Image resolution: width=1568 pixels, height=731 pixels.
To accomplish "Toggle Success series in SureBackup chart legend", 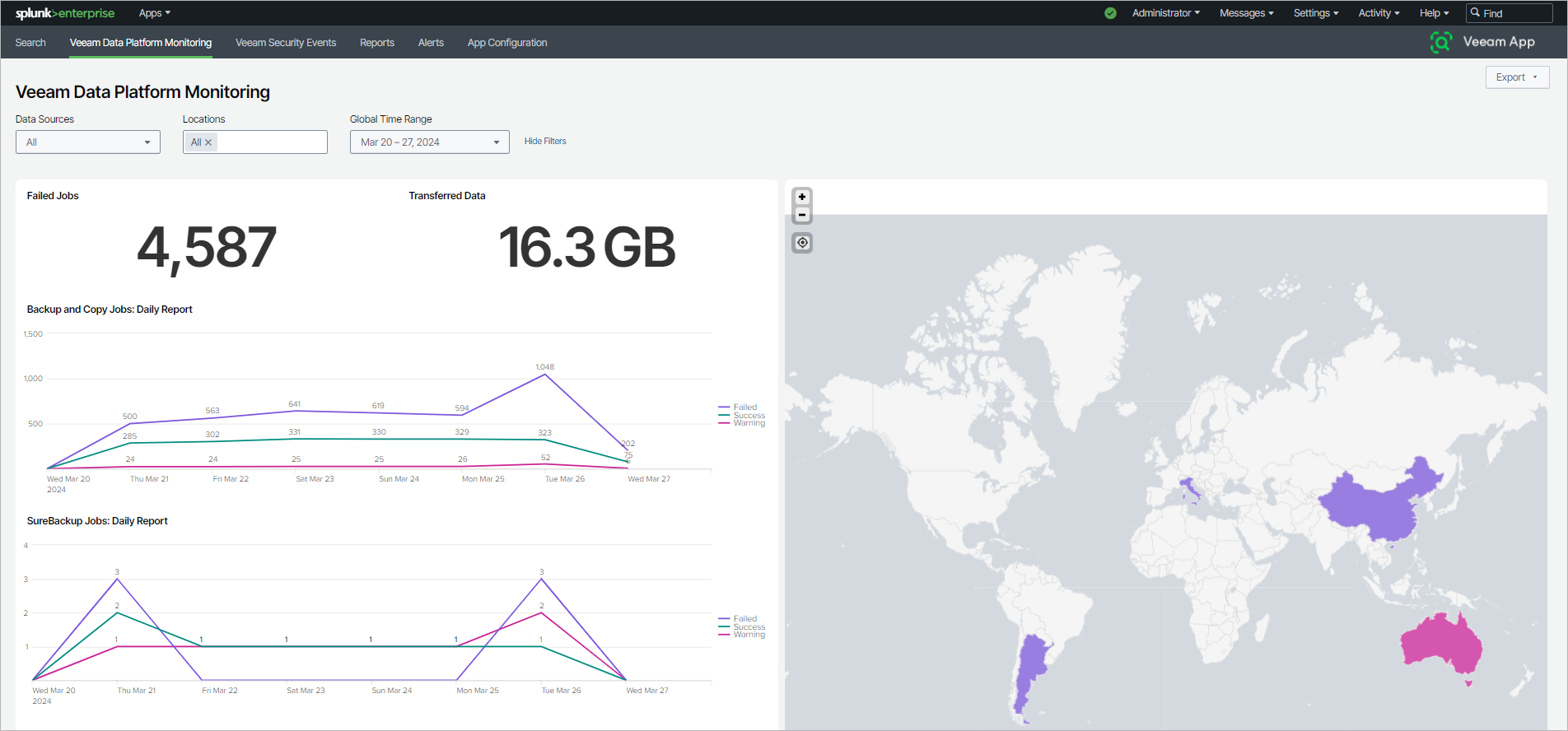I will (x=749, y=627).
